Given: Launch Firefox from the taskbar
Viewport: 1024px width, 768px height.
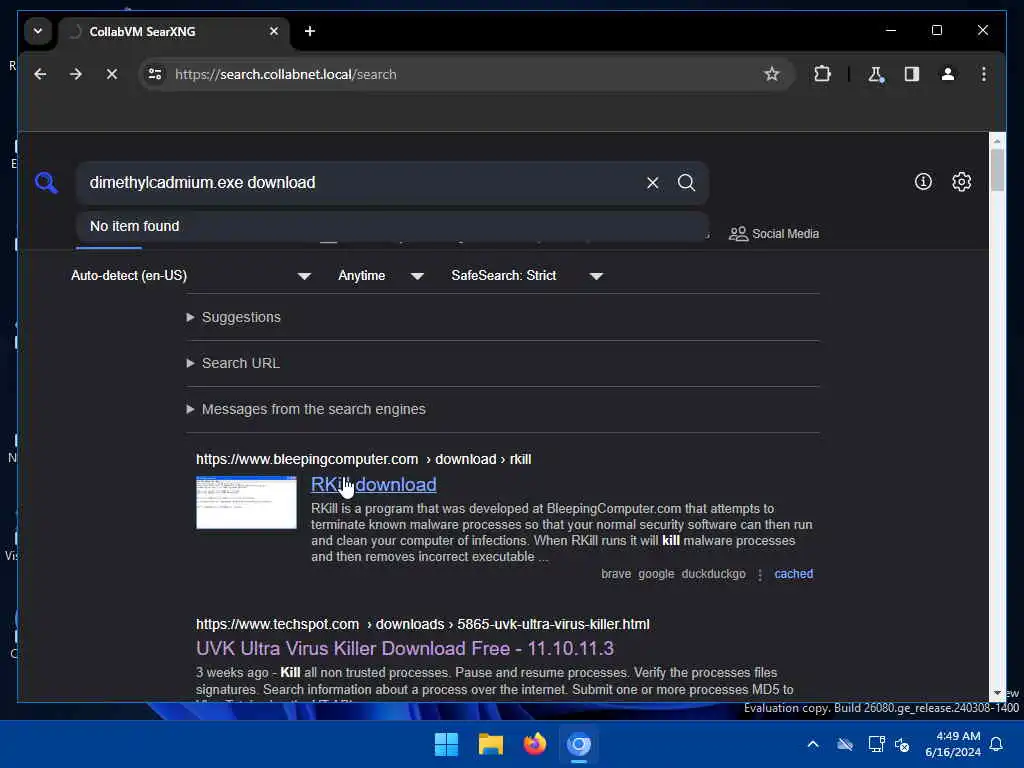Looking at the screenshot, I should pos(535,744).
